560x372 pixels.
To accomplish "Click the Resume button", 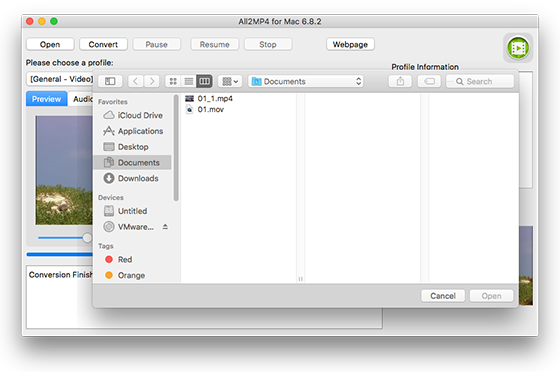I will click(215, 44).
